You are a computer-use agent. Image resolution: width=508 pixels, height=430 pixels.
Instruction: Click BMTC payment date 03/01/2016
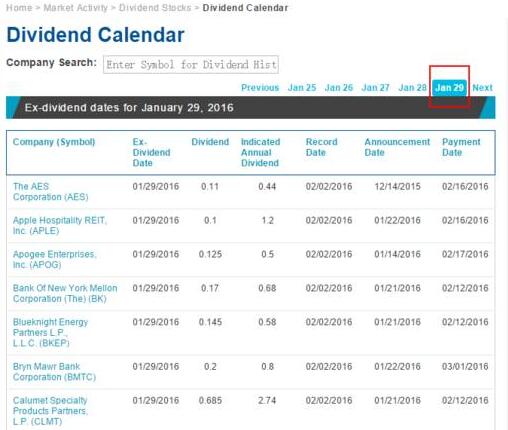(x=465, y=366)
